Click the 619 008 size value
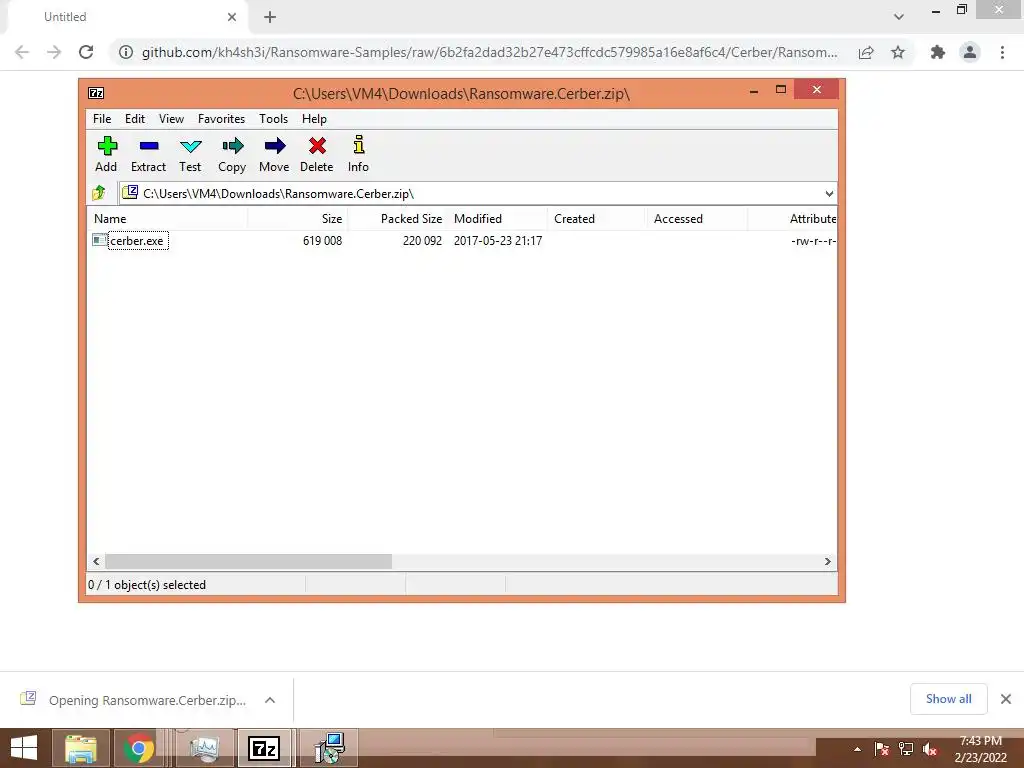The height and width of the screenshot is (768, 1024). [322, 240]
